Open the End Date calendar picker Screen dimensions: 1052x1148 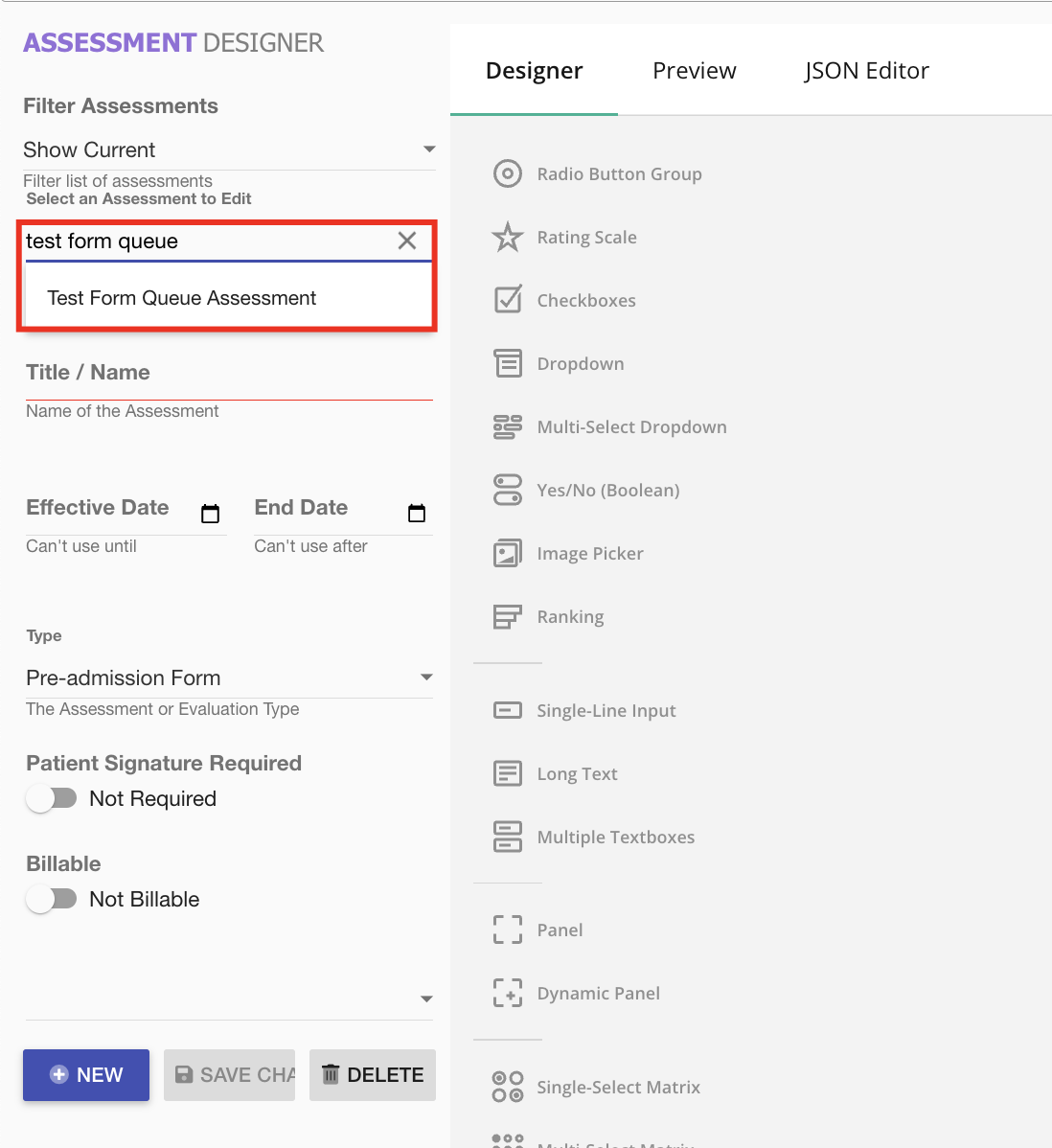click(416, 514)
